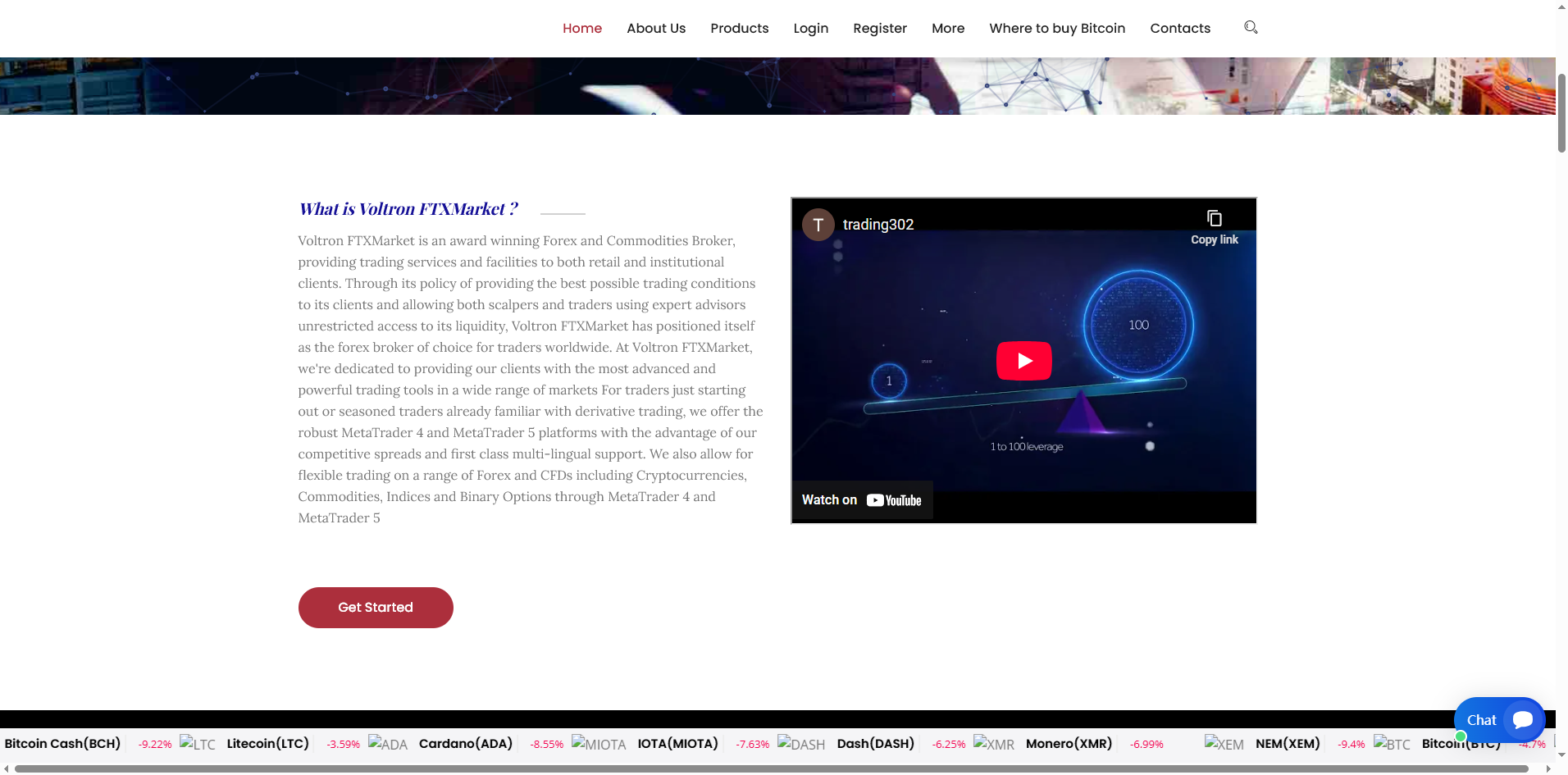Click the LTC coin icon in ticker
Viewport: 1568px width, 775px height.
pos(198,744)
